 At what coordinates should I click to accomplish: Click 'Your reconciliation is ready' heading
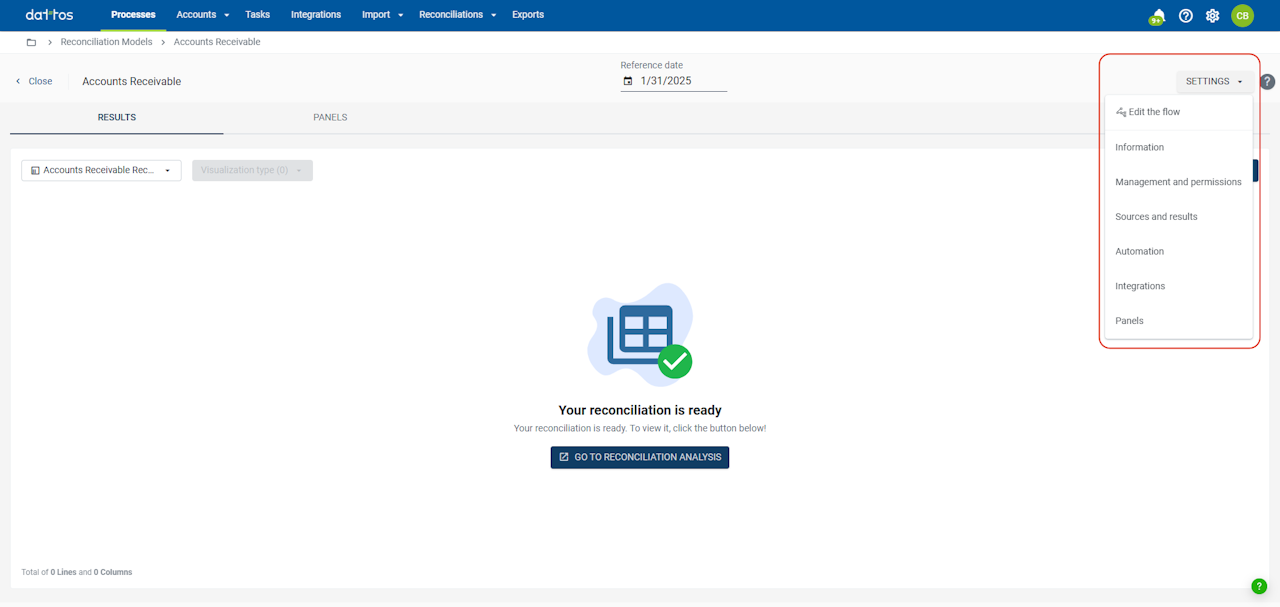640,410
